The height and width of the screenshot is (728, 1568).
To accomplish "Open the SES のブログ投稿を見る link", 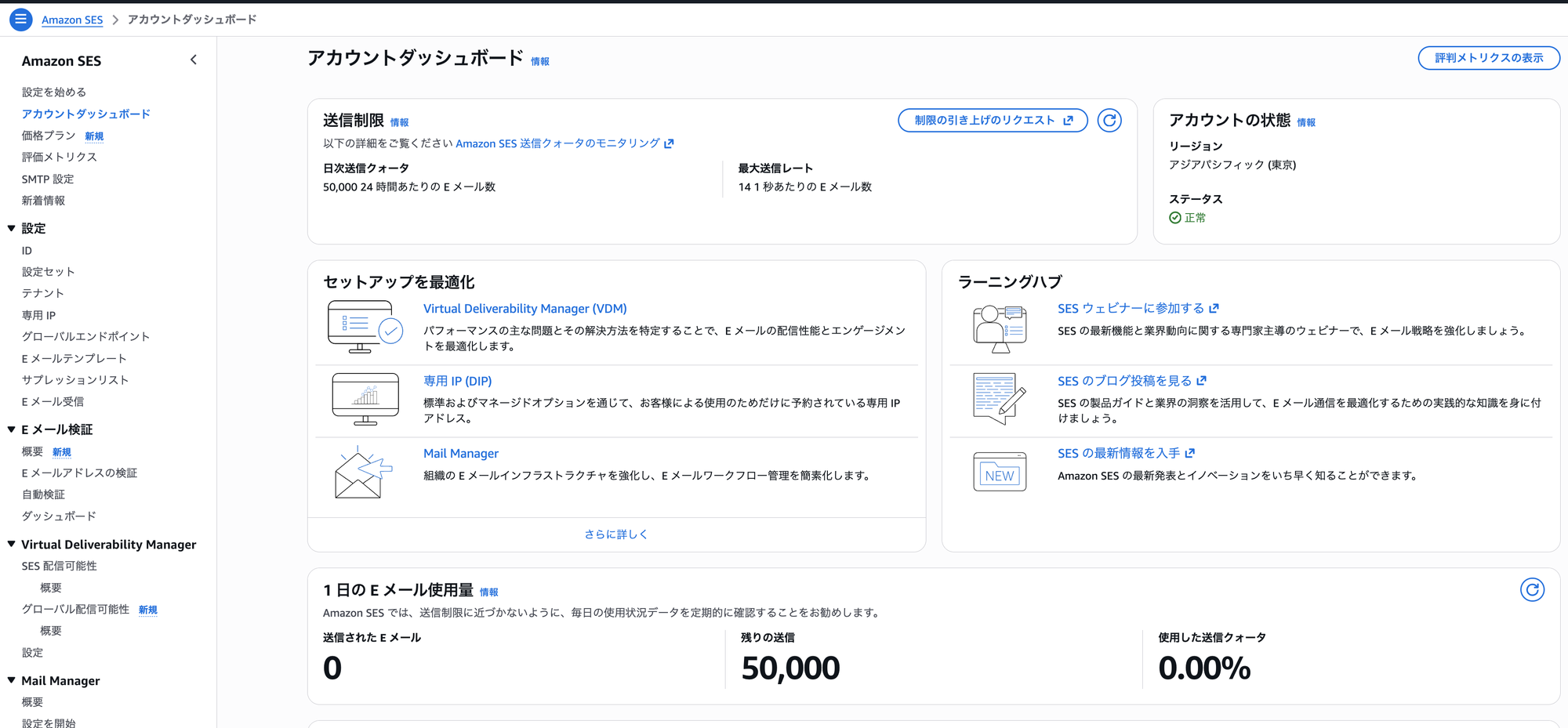I will (x=1132, y=381).
